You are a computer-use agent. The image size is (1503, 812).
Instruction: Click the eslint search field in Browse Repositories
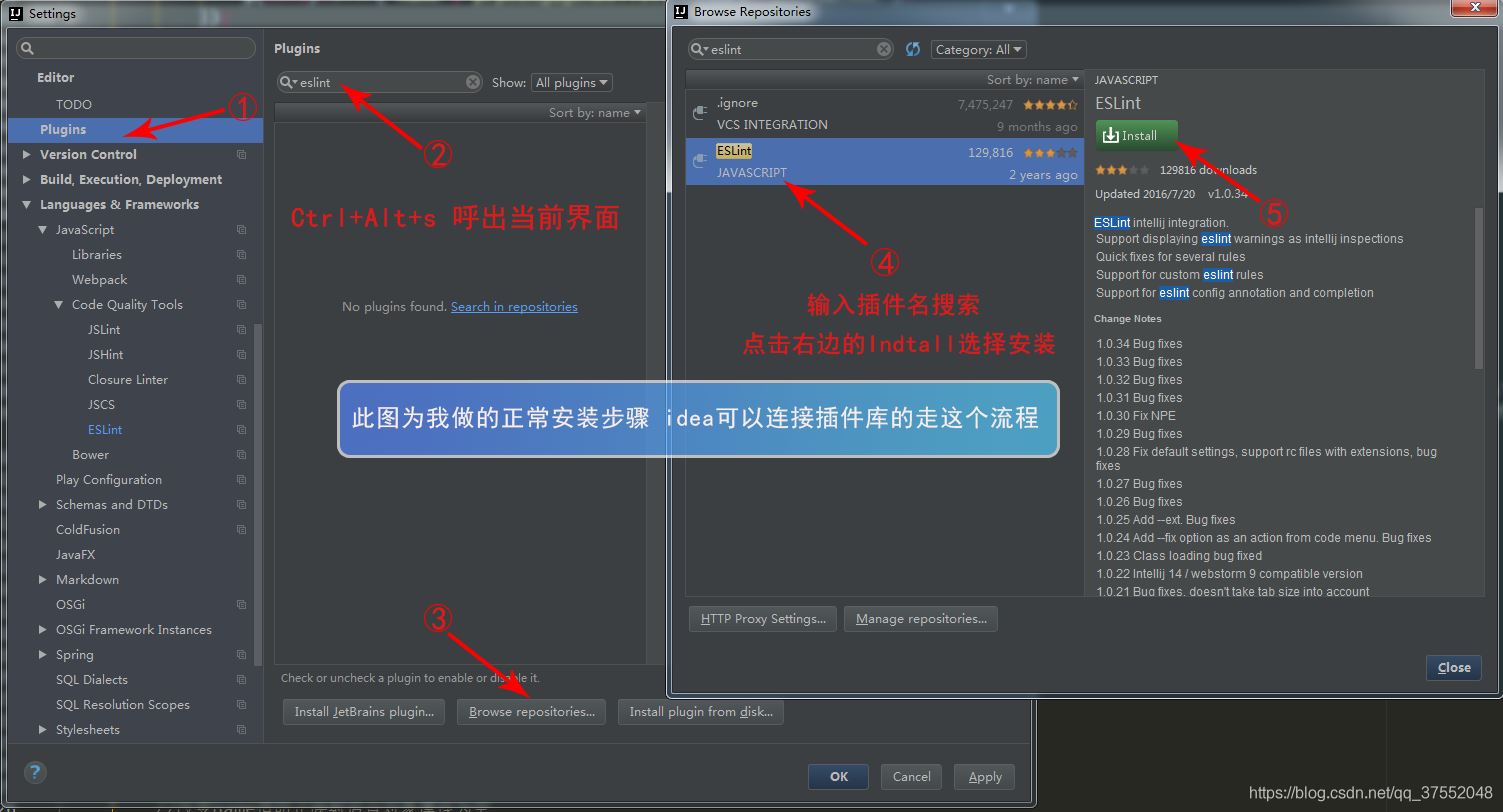[x=790, y=48]
